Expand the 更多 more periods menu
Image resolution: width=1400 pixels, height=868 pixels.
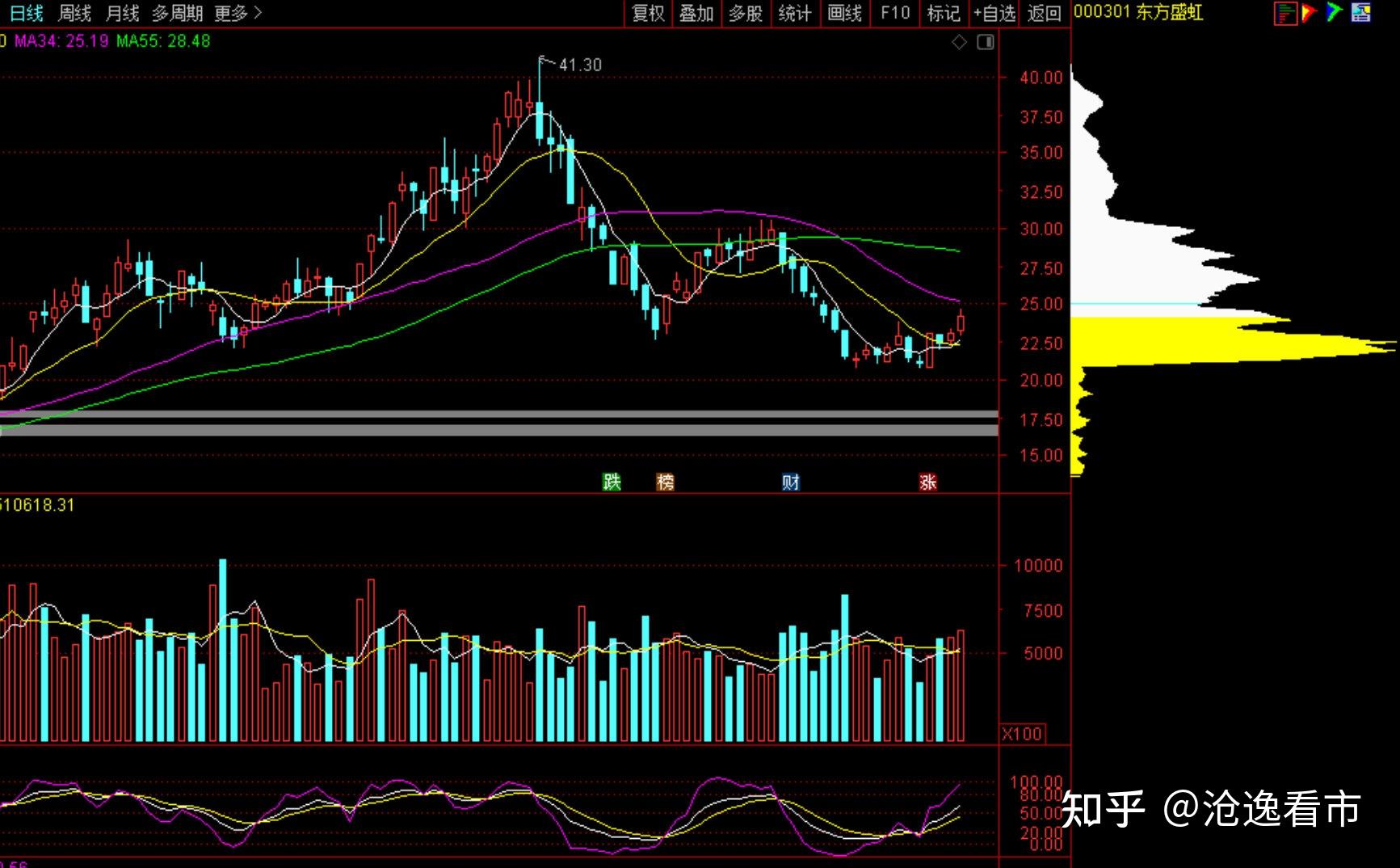click(x=238, y=13)
